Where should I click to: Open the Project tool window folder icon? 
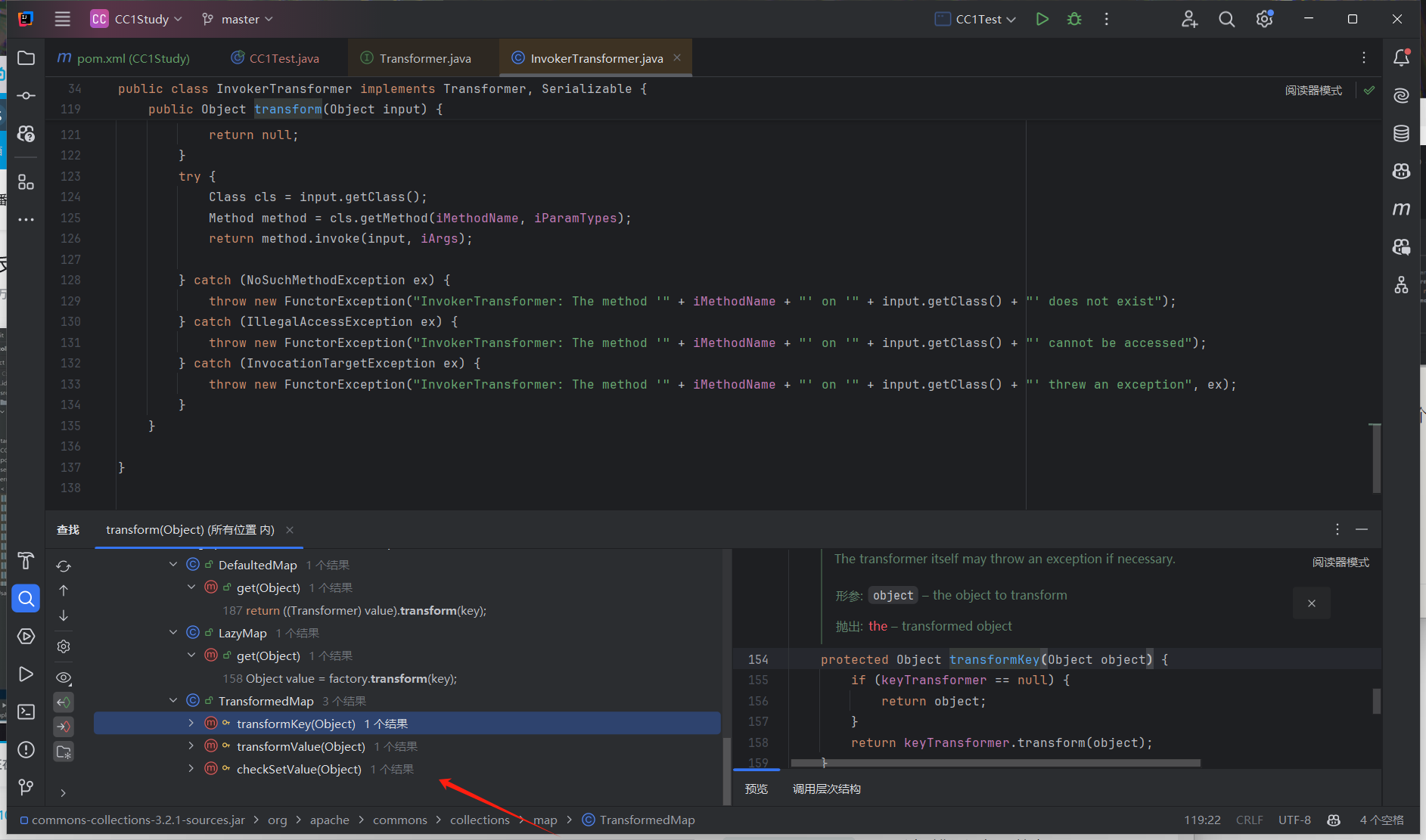tap(26, 58)
